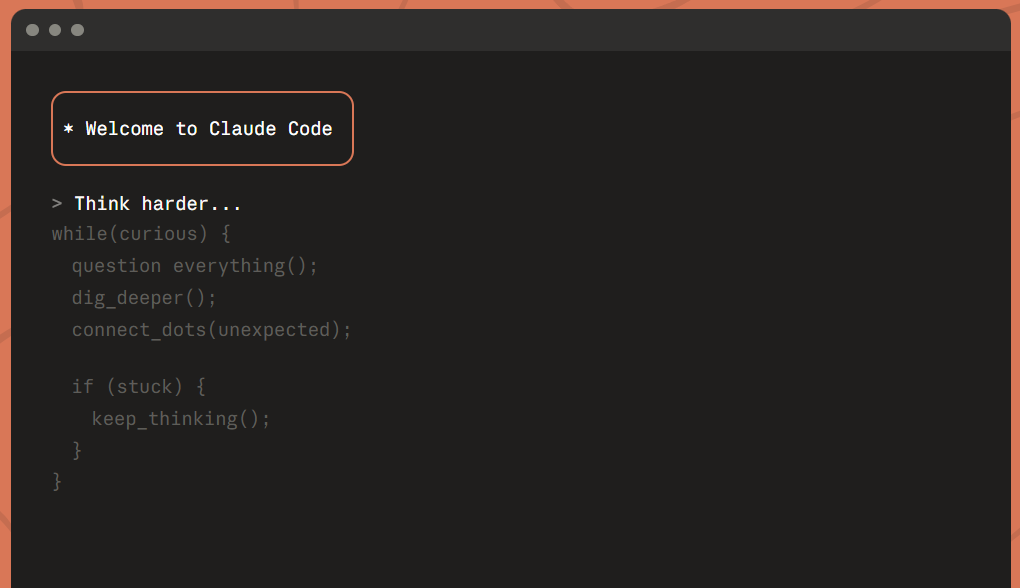The width and height of the screenshot is (1020, 588).
Task: Focus the "Think harder..." prompt input
Action: coord(158,204)
